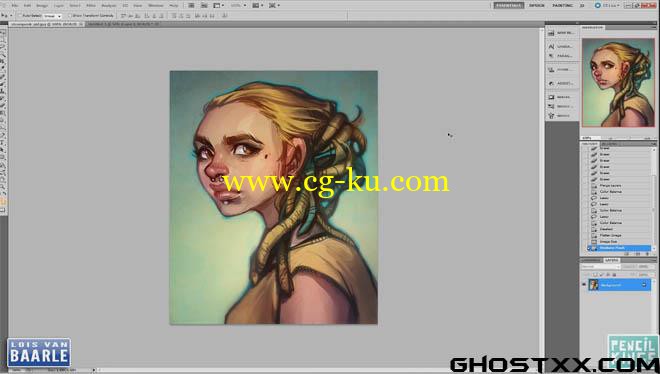Click the History panel tab
The height and width of the screenshot is (374, 660).
point(589,143)
